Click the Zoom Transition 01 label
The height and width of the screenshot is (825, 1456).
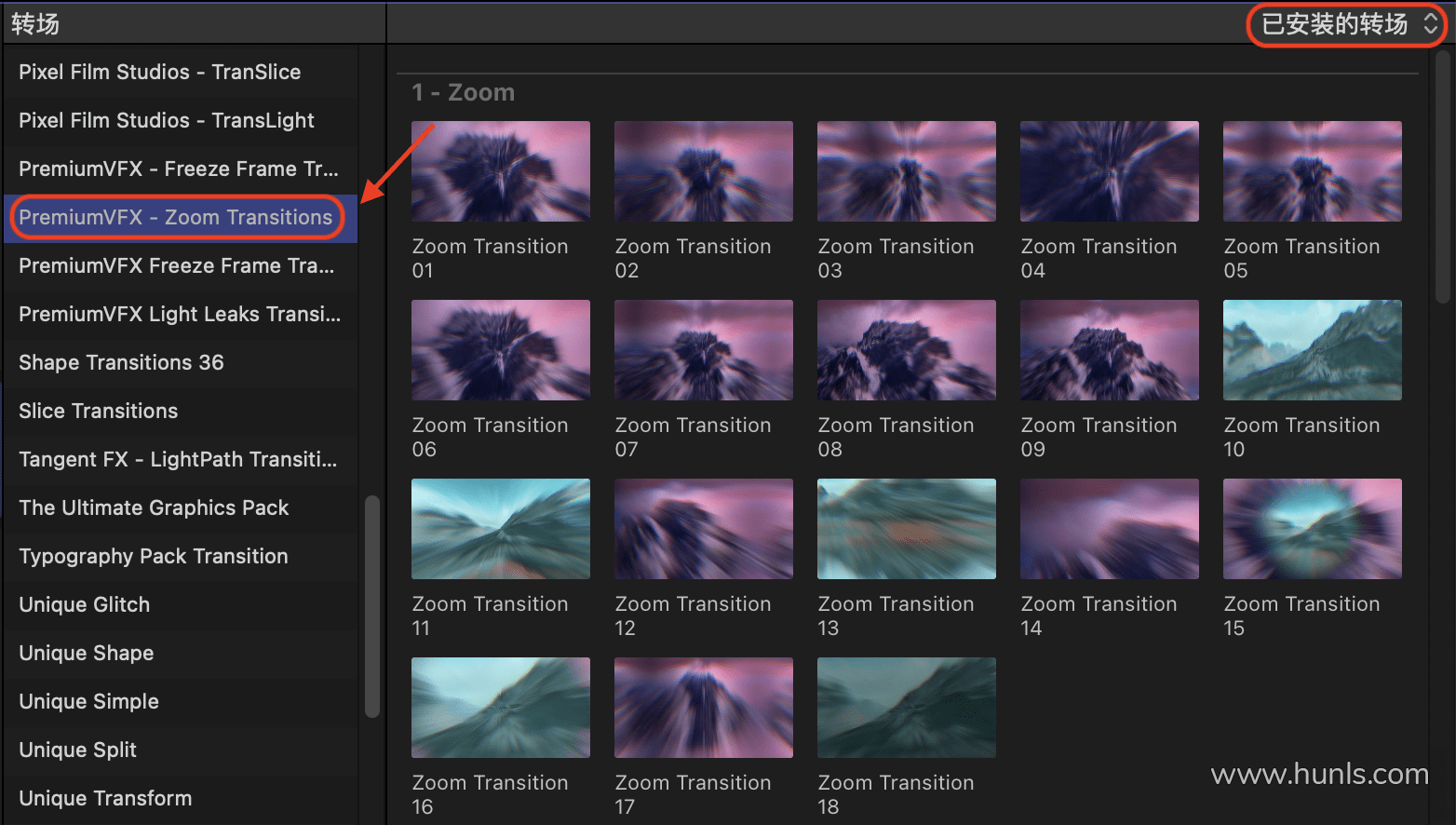pyautogui.click(x=490, y=259)
